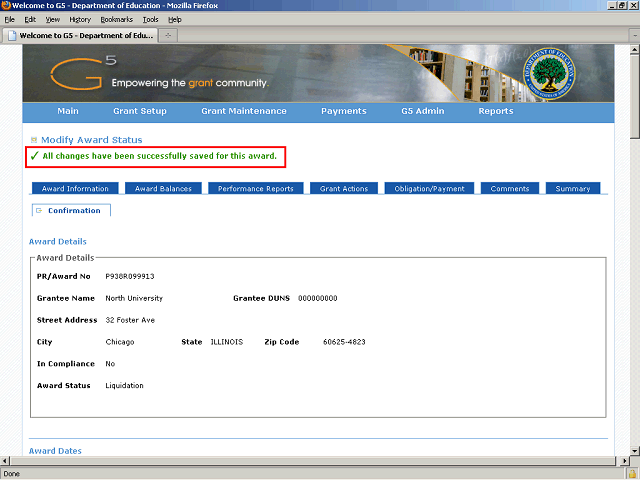The width and height of the screenshot is (640, 480).
Task: Click the horizontal scrollbar left arrow
Action: click(x=5, y=461)
